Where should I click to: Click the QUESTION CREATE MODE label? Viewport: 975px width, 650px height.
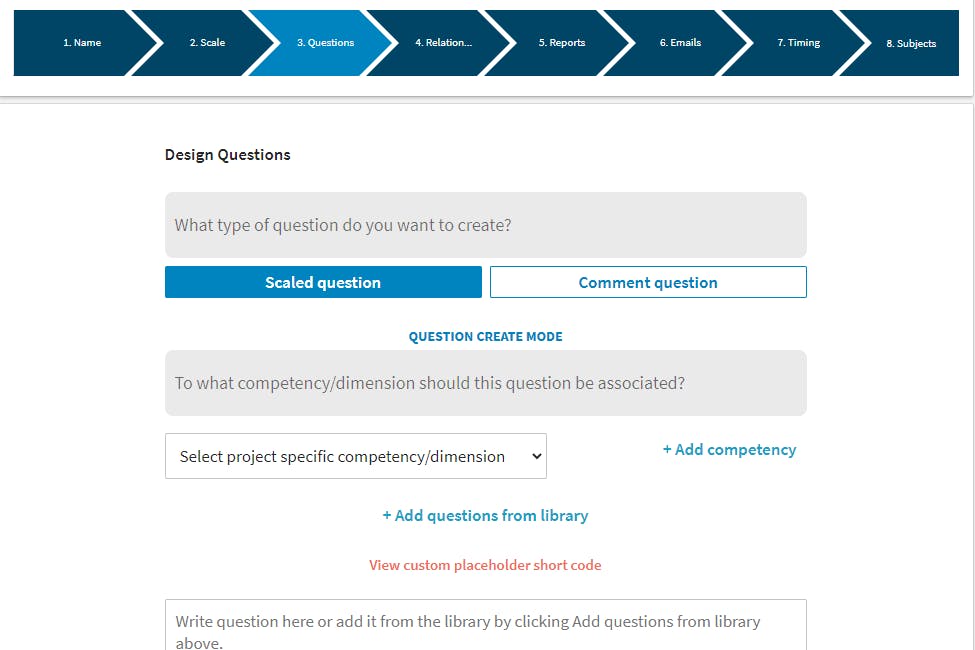485,337
